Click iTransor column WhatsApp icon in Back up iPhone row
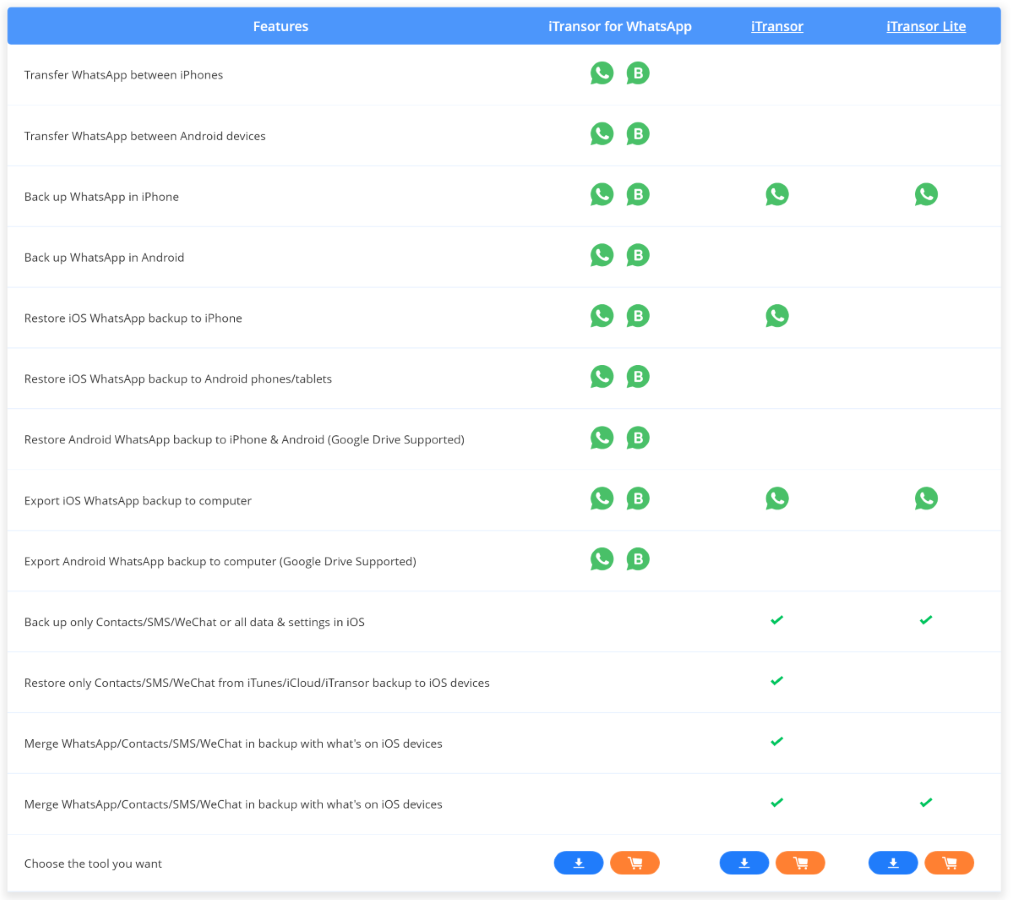 coord(777,195)
